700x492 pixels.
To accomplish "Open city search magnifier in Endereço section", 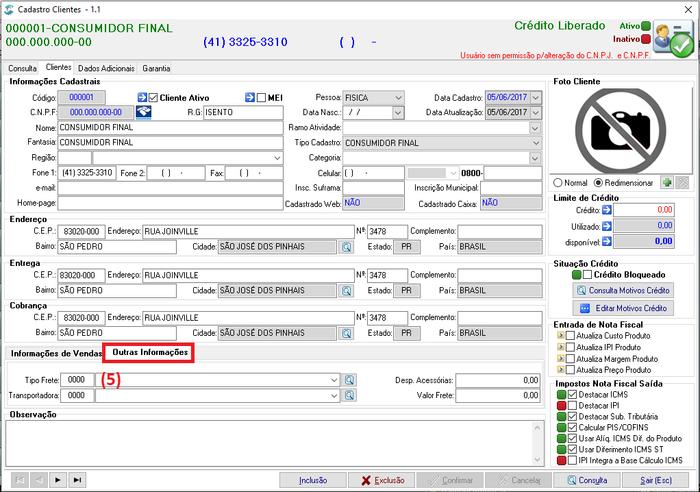I will coord(346,247).
